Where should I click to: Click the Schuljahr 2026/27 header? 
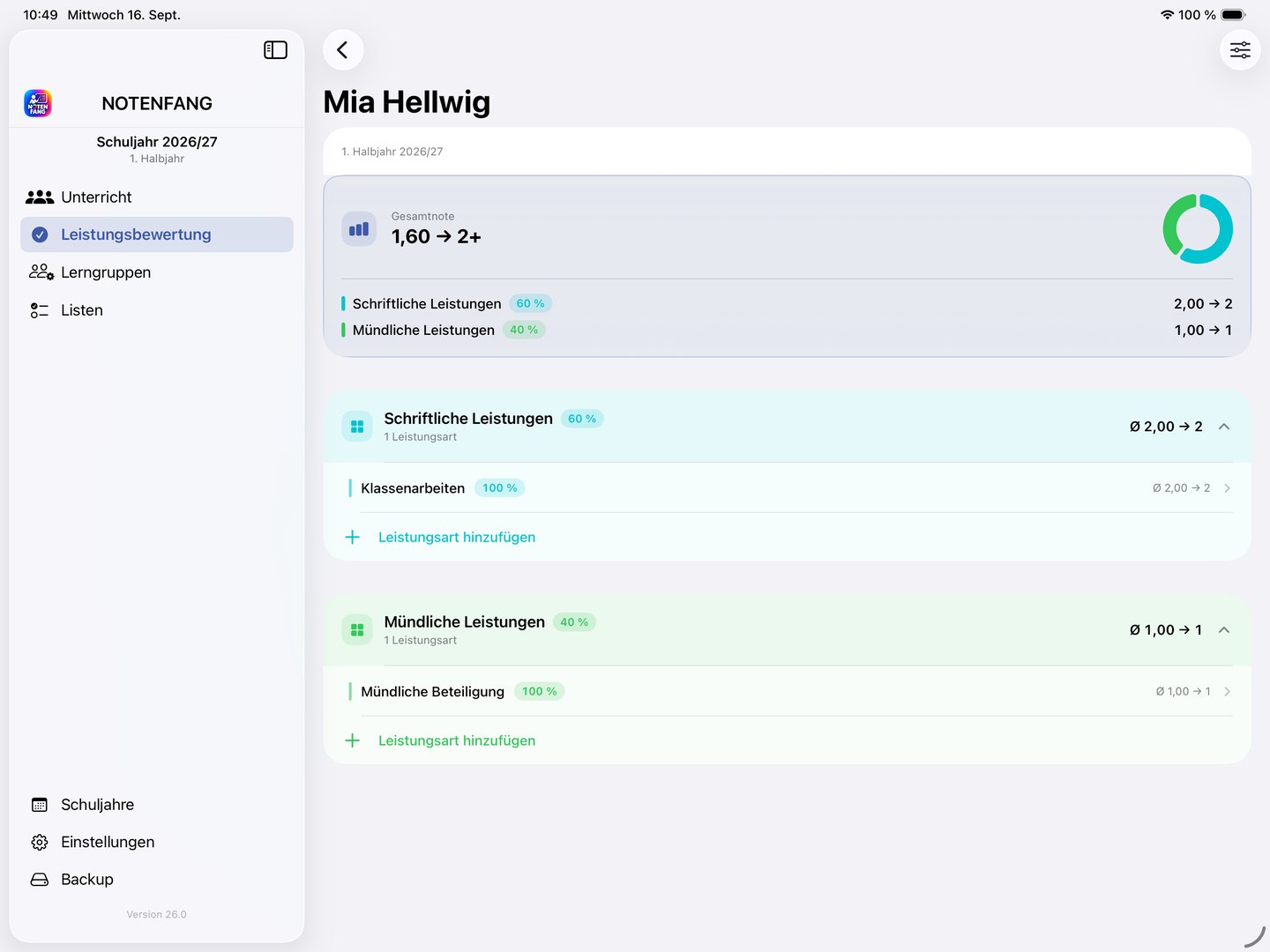coord(157,142)
